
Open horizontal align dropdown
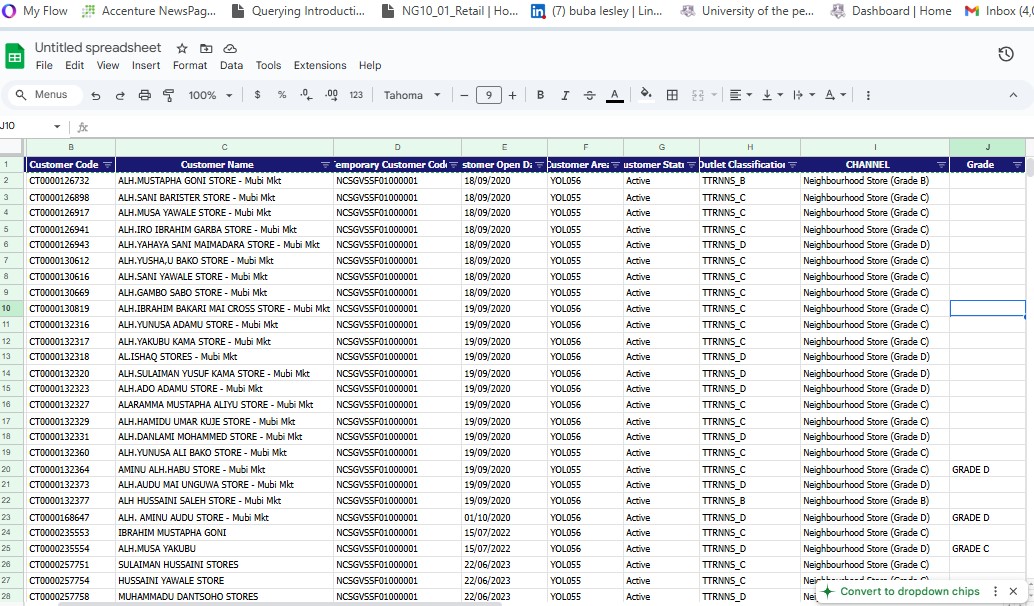point(741,95)
